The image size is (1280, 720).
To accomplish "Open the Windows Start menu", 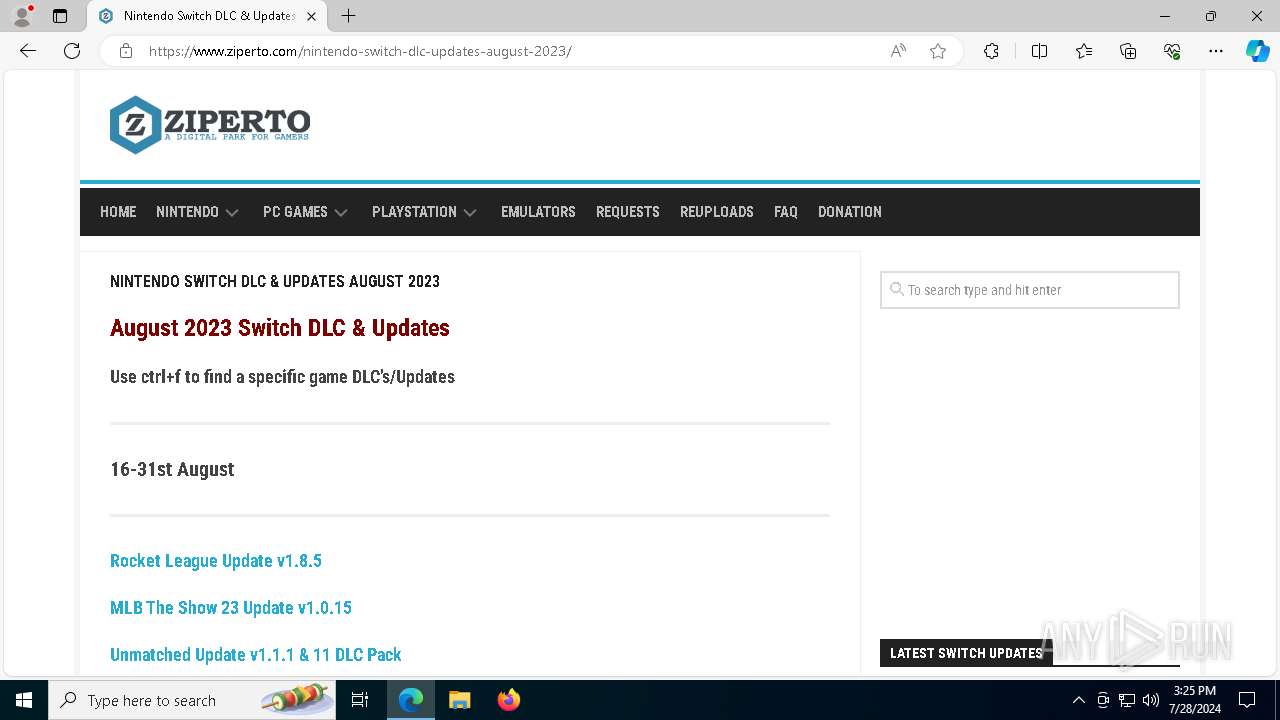I will click(x=24, y=700).
